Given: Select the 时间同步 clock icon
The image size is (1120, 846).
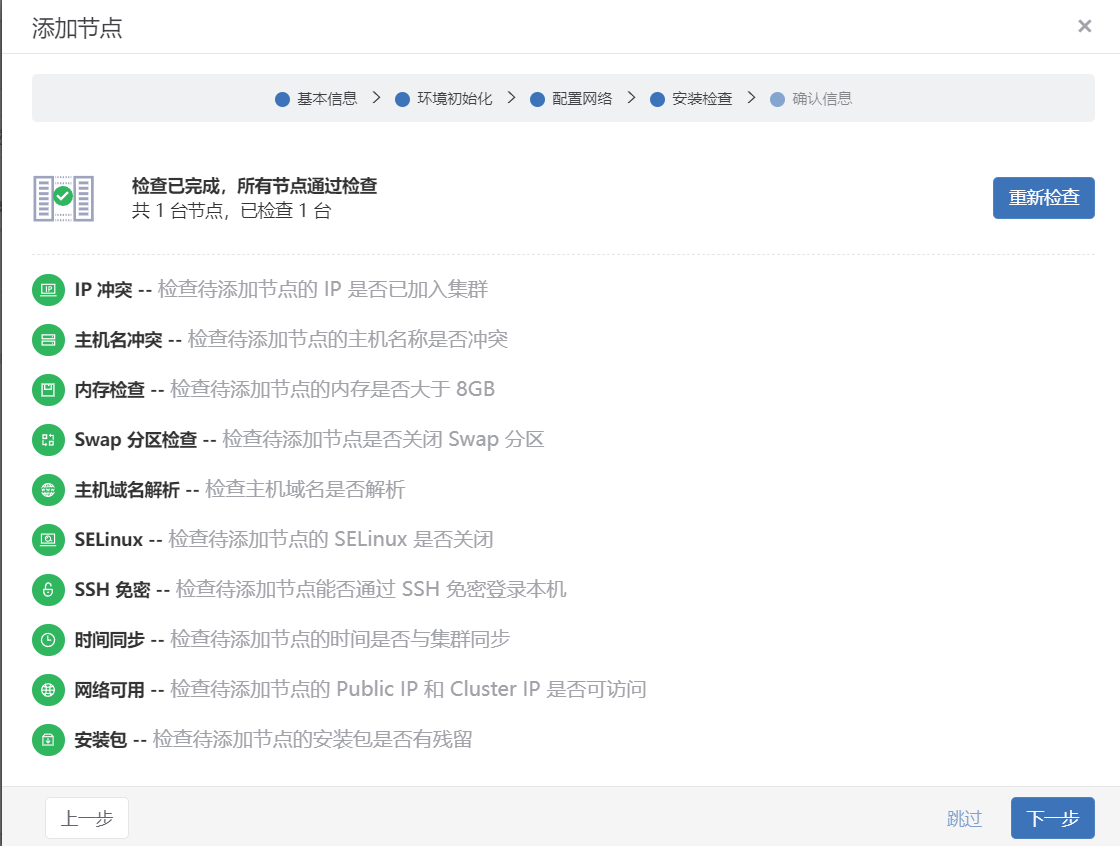Looking at the screenshot, I should point(46,639).
